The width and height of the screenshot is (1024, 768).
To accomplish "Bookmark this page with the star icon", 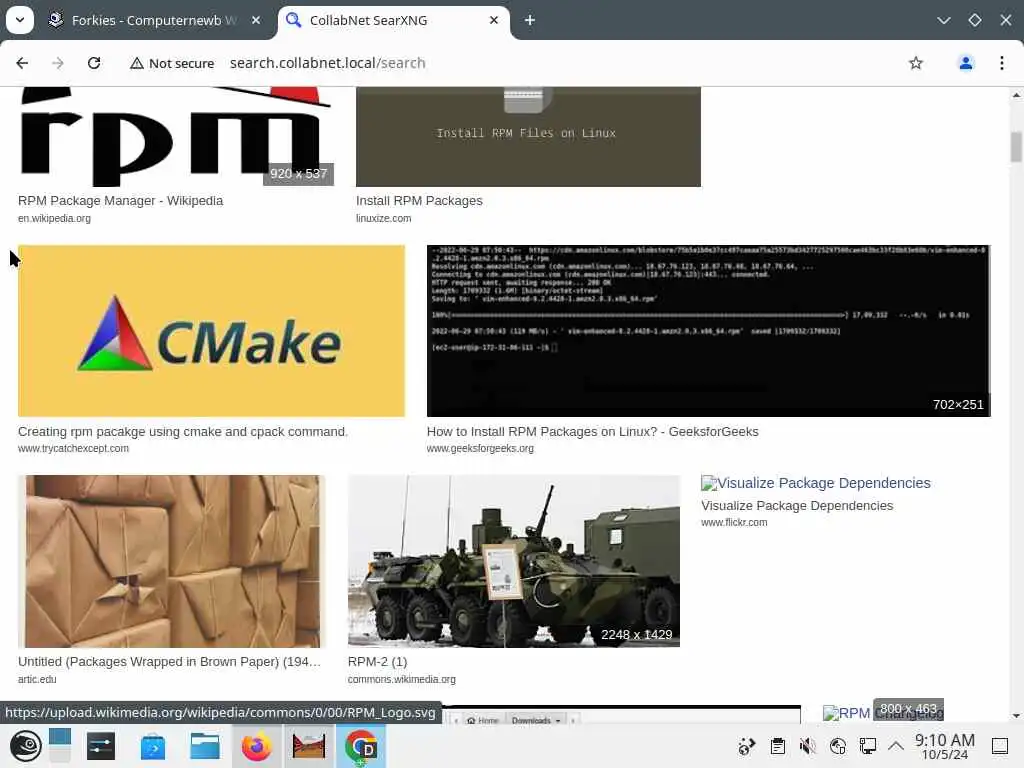I will click(x=916, y=63).
